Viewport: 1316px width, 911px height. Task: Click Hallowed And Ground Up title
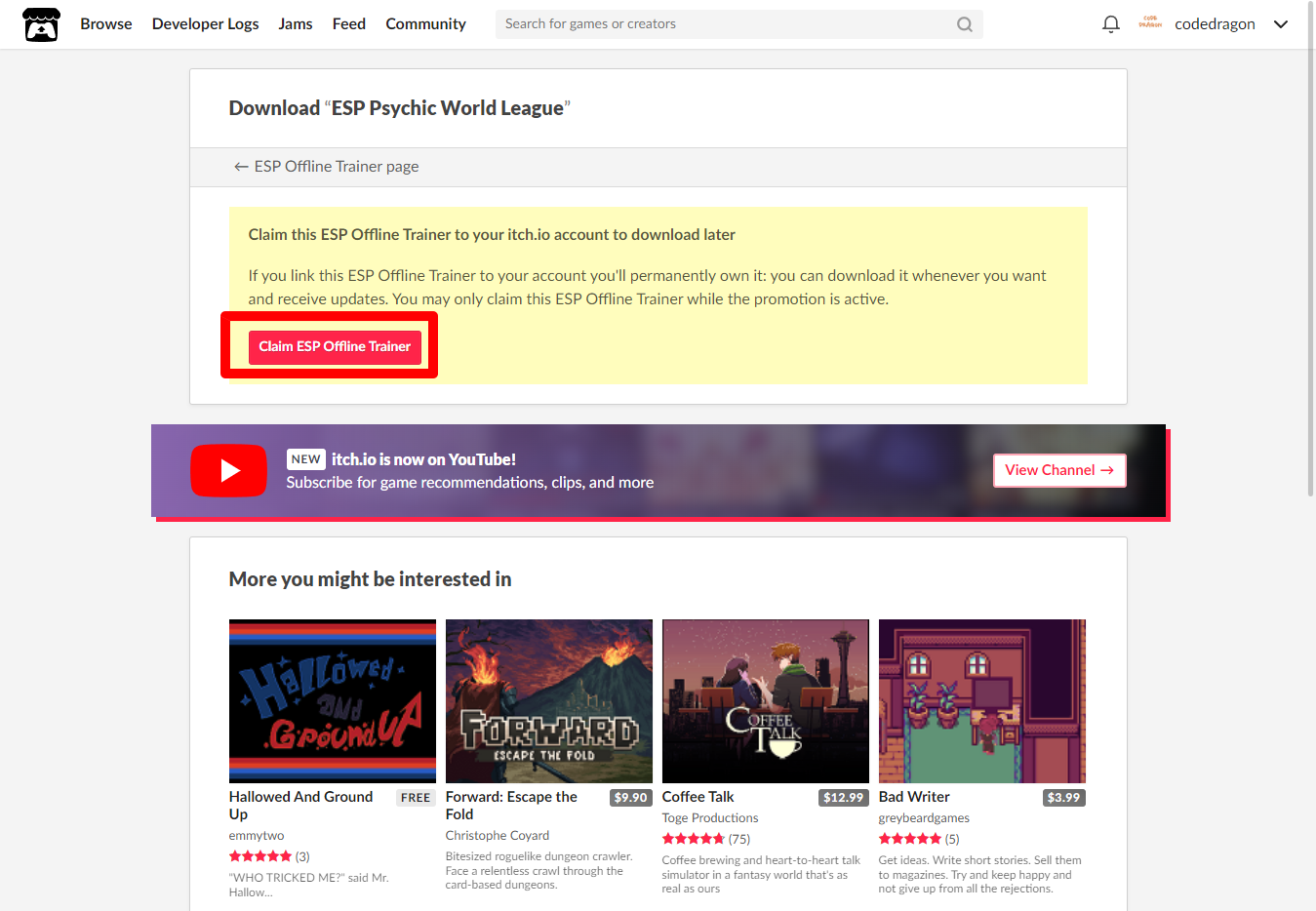pos(300,806)
